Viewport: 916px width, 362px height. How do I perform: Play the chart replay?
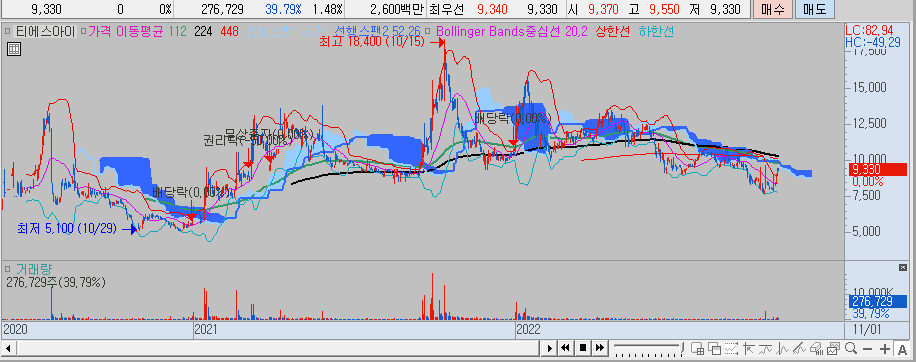pos(549,349)
